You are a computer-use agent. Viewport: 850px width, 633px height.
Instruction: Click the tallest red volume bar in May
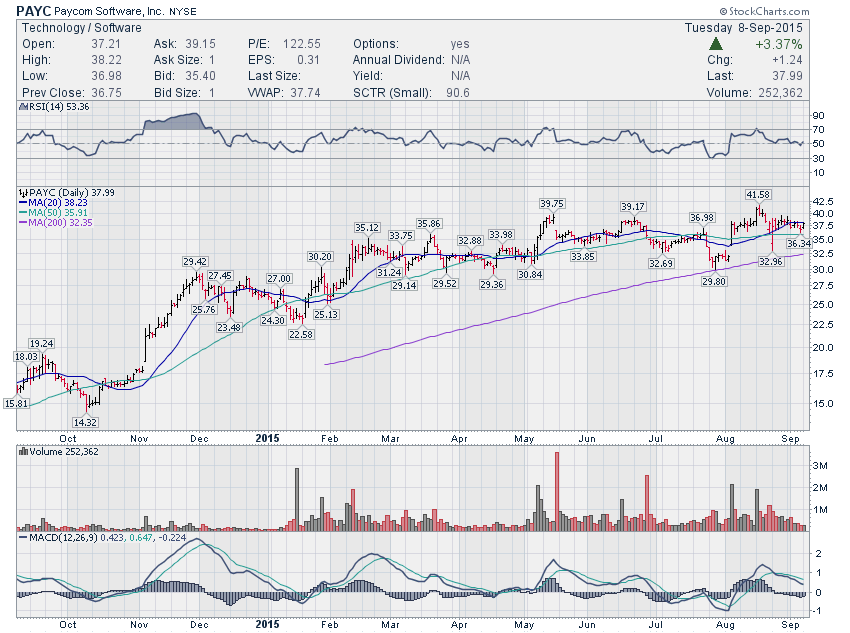click(557, 491)
